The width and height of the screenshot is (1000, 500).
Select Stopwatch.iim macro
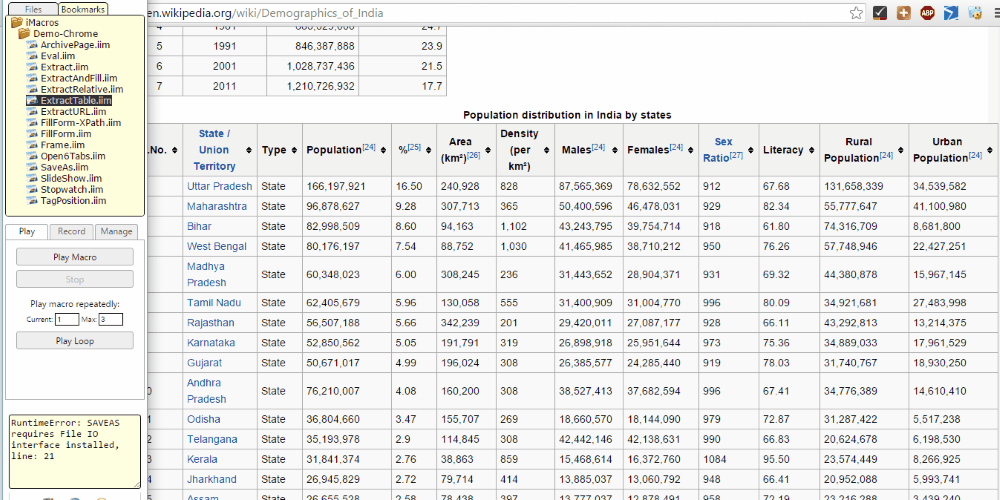(x=71, y=189)
